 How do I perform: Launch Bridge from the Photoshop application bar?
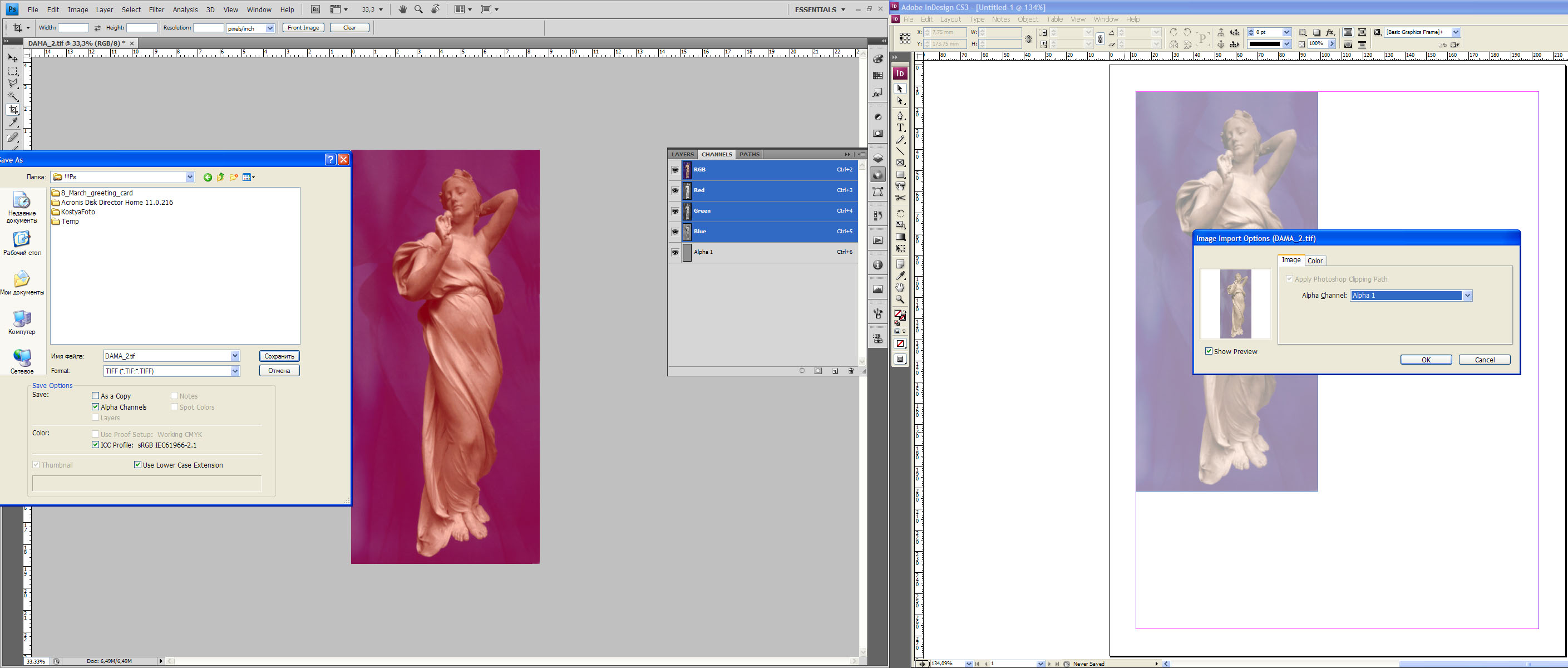point(315,9)
